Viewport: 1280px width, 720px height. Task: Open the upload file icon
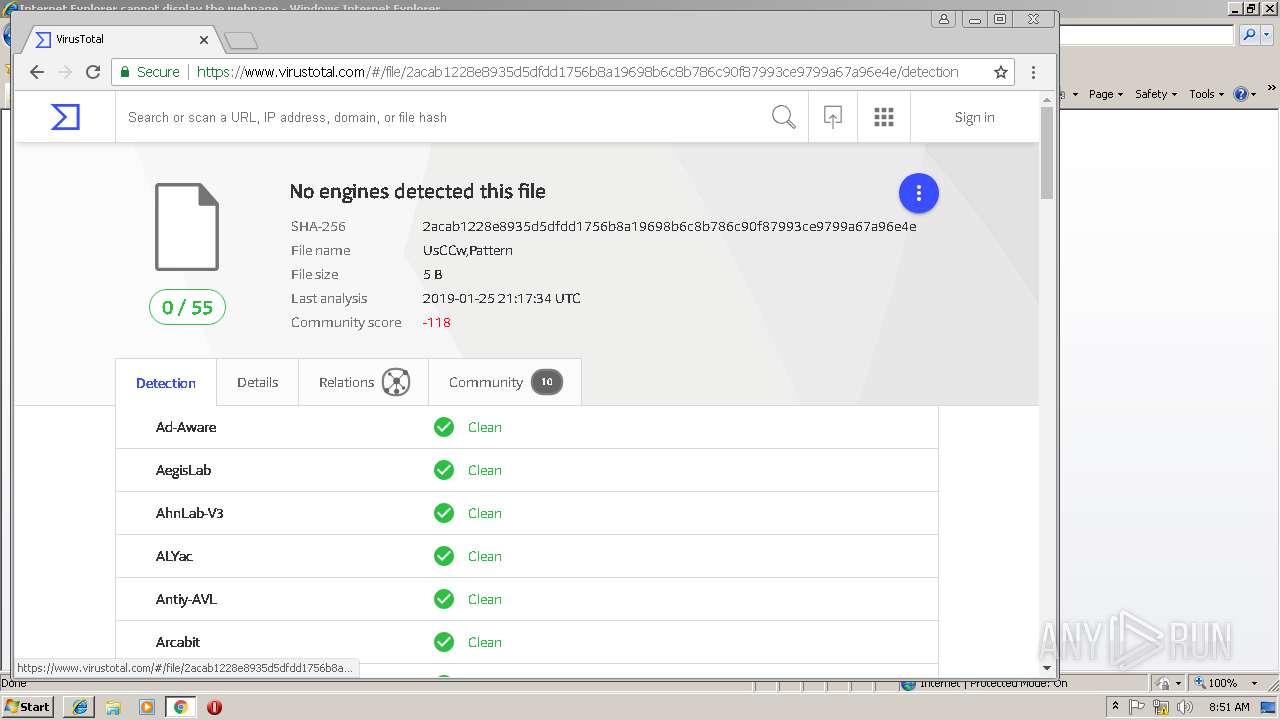pyautogui.click(x=832, y=117)
